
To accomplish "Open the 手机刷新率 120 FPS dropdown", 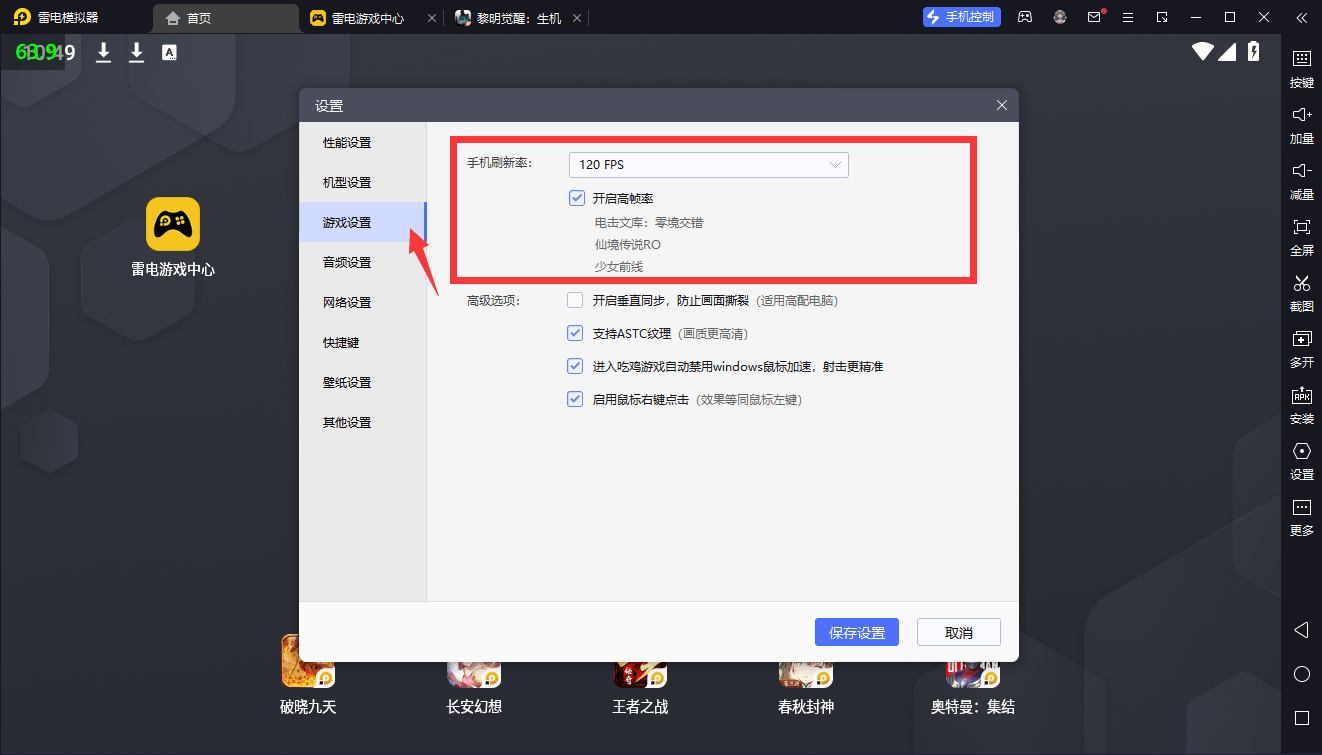I will coord(708,165).
